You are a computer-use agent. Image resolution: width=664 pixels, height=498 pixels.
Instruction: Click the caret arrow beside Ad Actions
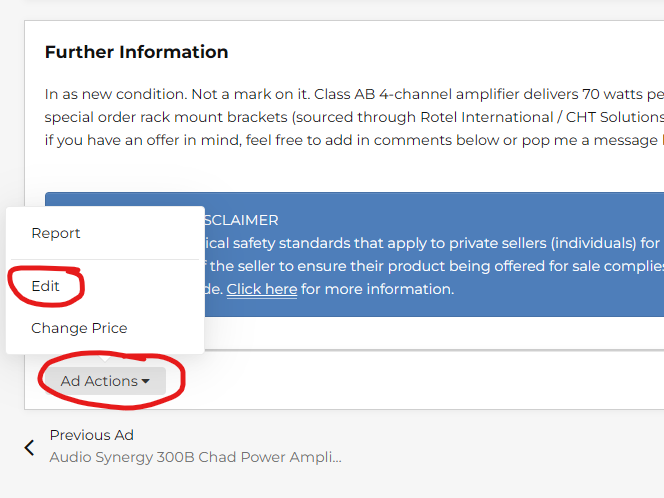pos(146,382)
